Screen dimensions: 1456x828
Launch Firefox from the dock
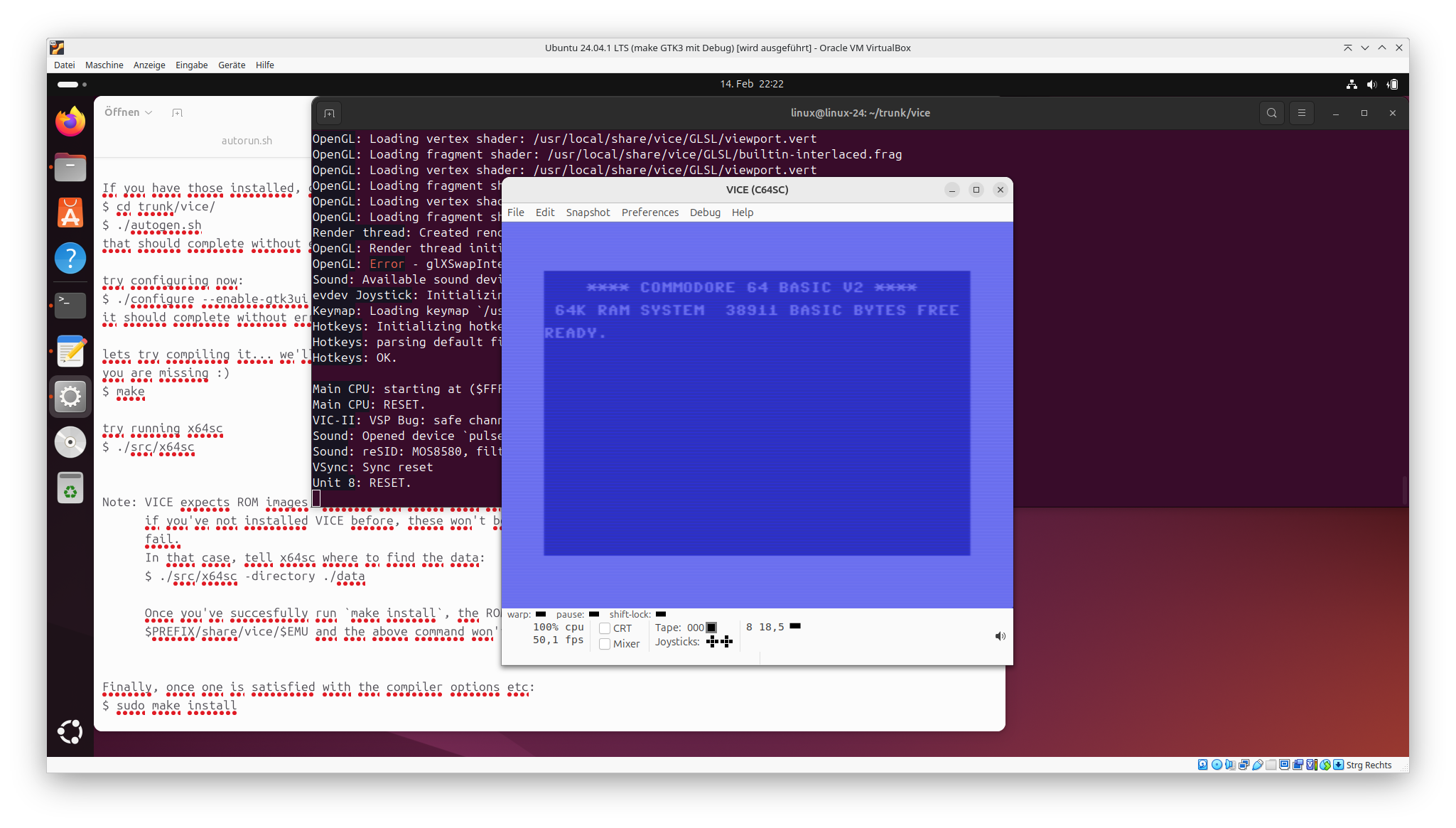coord(70,122)
